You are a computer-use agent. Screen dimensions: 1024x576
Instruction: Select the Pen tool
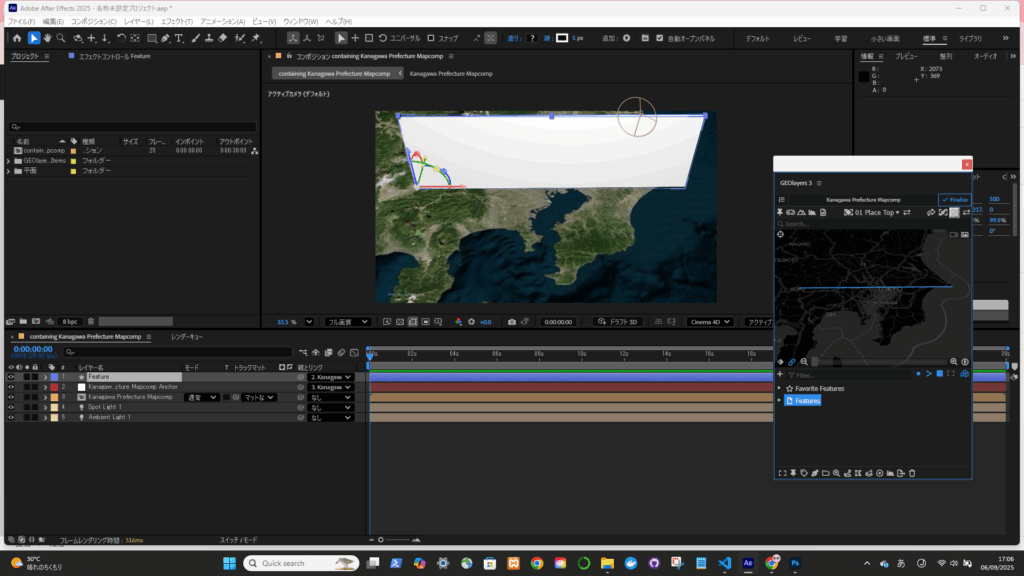165,38
